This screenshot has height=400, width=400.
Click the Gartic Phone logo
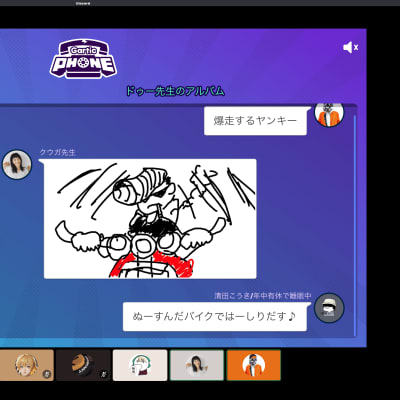tap(83, 59)
